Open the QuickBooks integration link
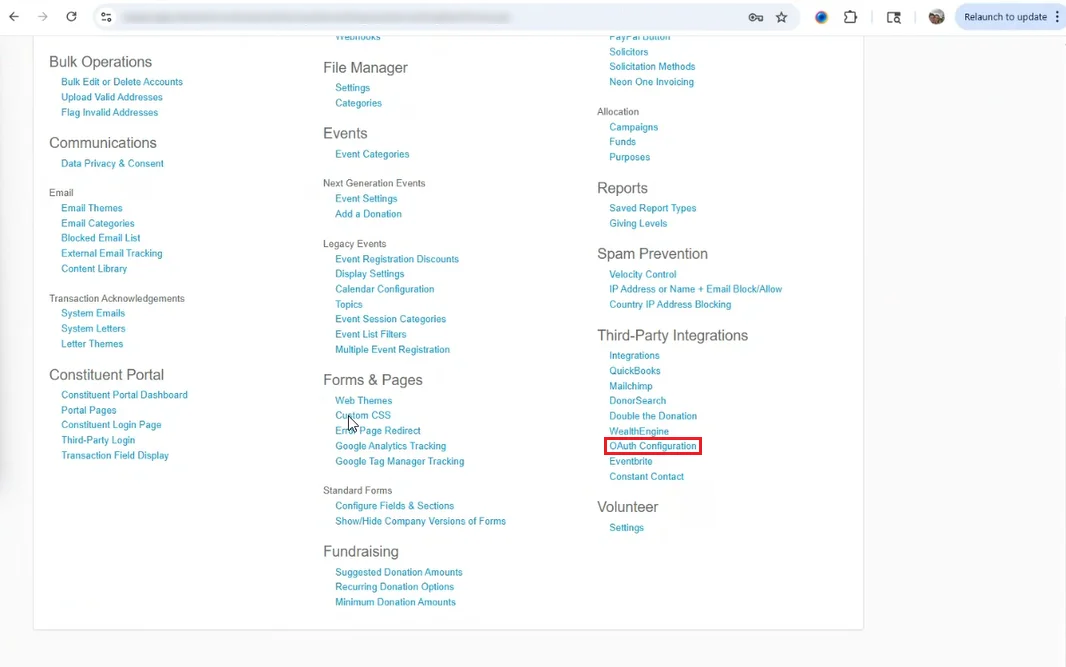Viewport: 1066px width, 667px height. [635, 371]
